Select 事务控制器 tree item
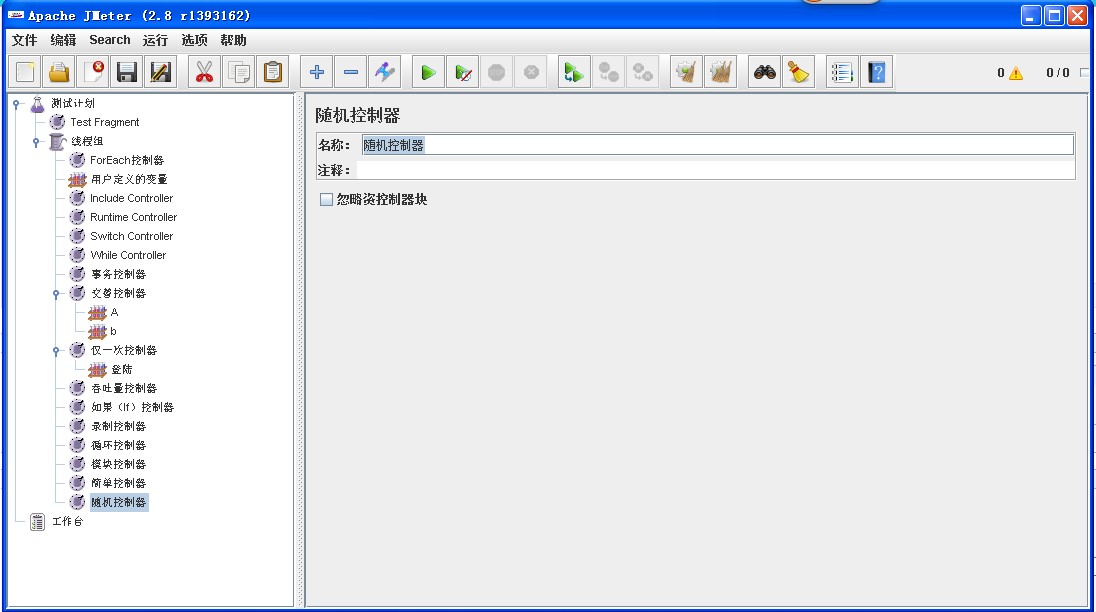Viewport: 1096px width, 612px height. [x=118, y=275]
